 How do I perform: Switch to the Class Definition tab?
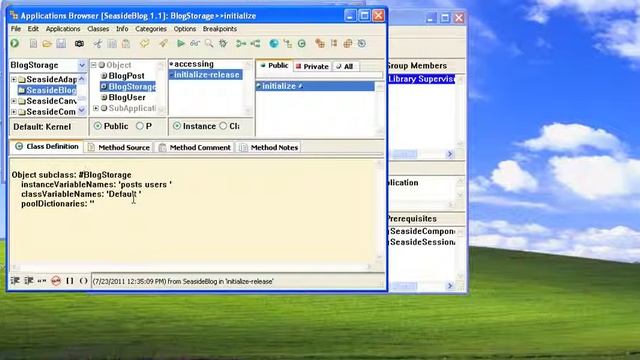47,146
